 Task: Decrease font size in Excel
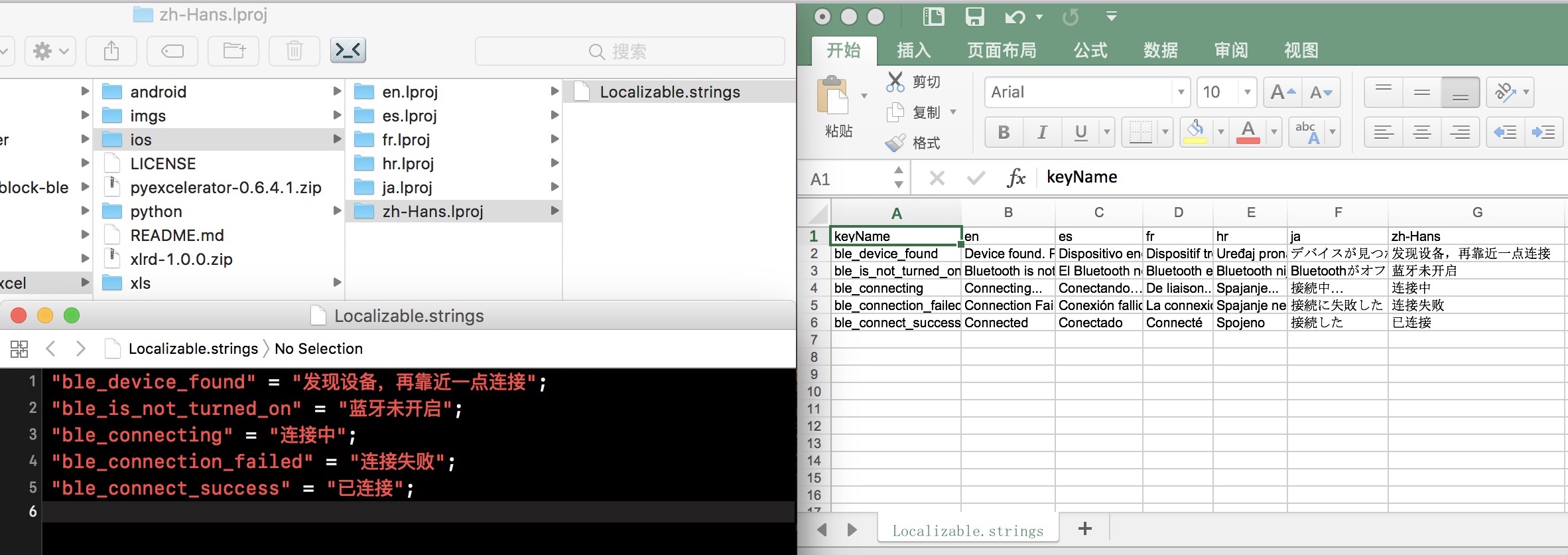click(1321, 92)
